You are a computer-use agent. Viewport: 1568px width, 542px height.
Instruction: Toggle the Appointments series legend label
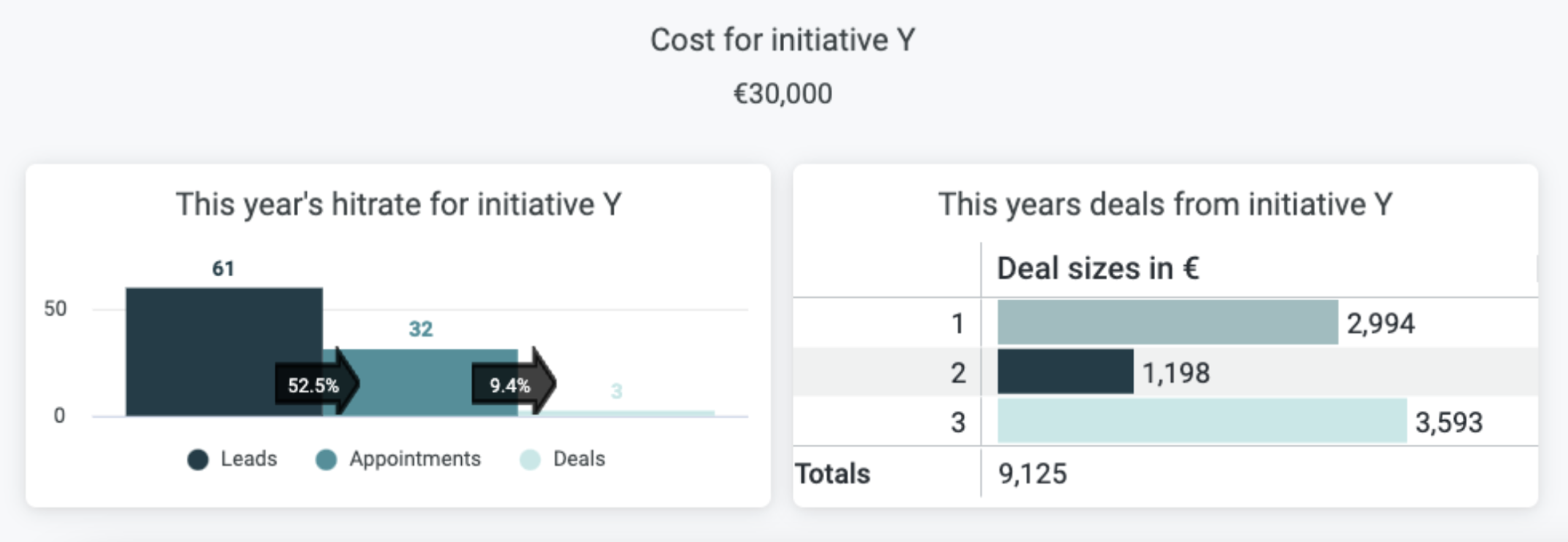(415, 459)
